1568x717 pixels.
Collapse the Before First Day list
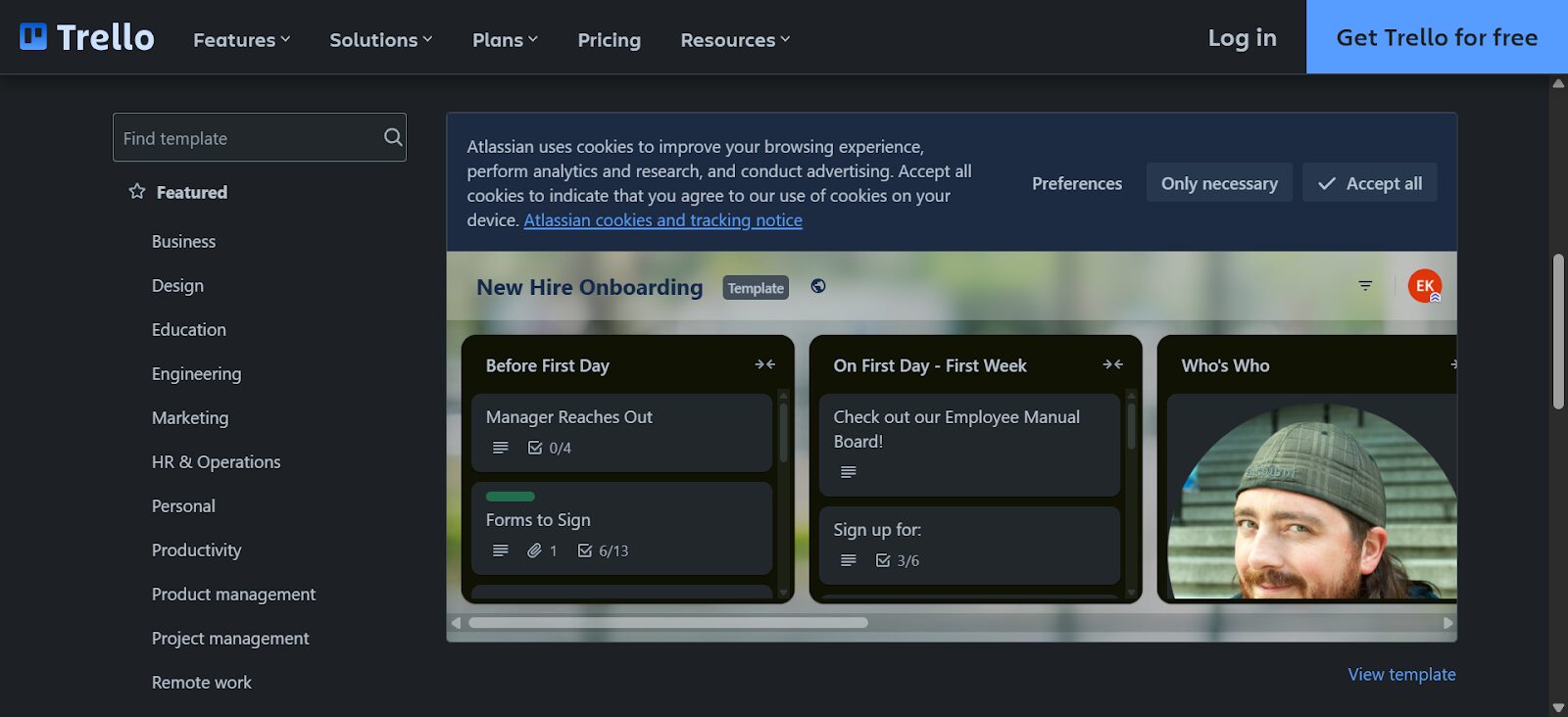click(x=765, y=364)
